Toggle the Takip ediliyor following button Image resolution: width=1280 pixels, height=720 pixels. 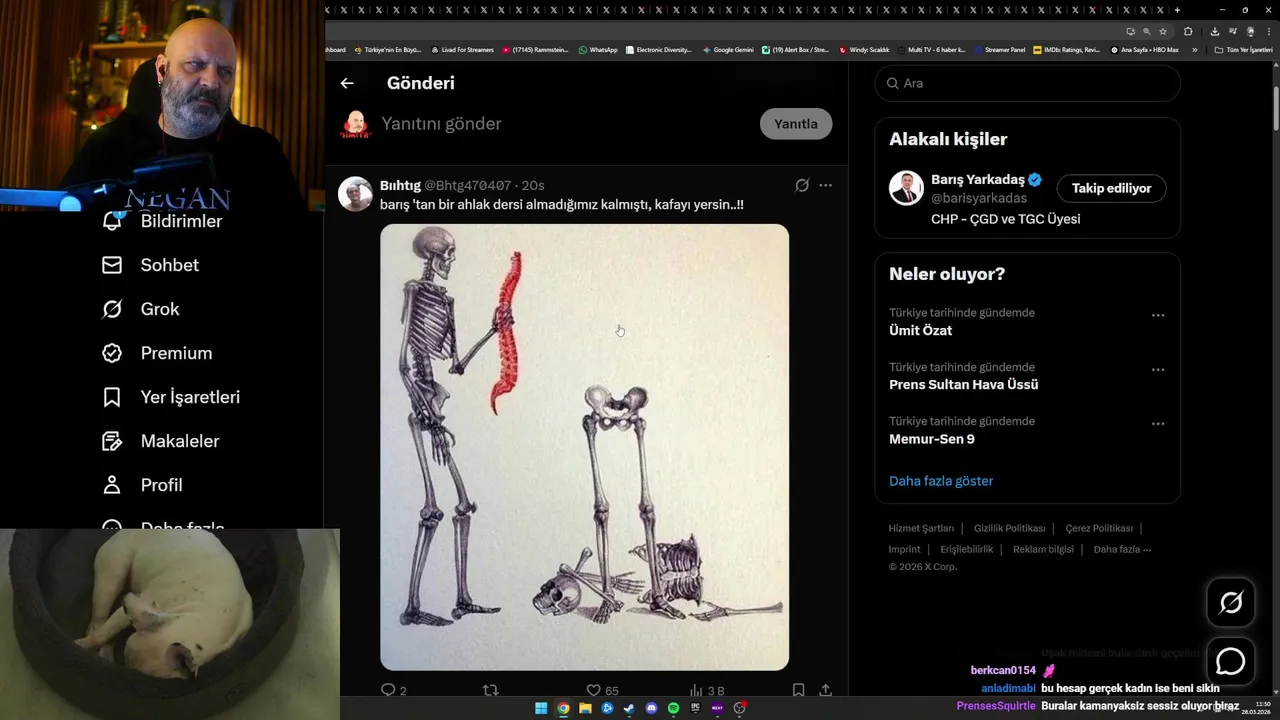coord(1111,188)
